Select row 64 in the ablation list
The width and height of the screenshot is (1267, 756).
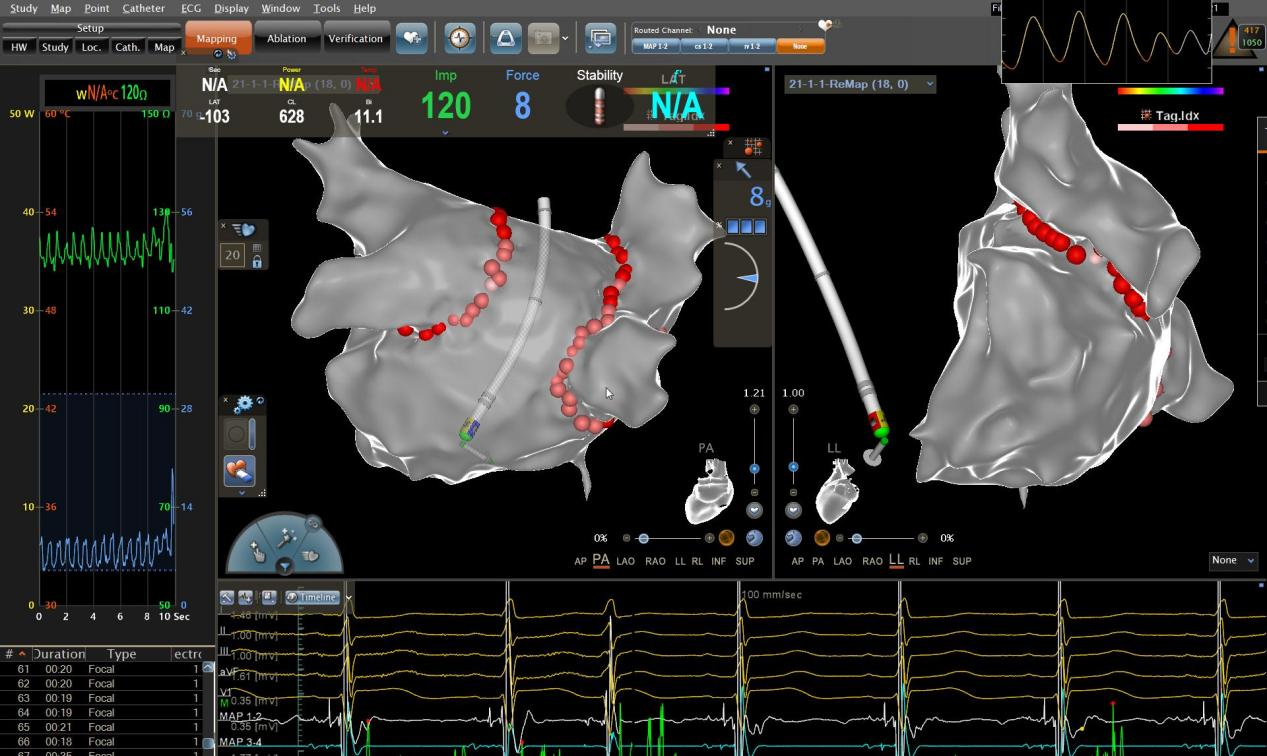pos(100,713)
